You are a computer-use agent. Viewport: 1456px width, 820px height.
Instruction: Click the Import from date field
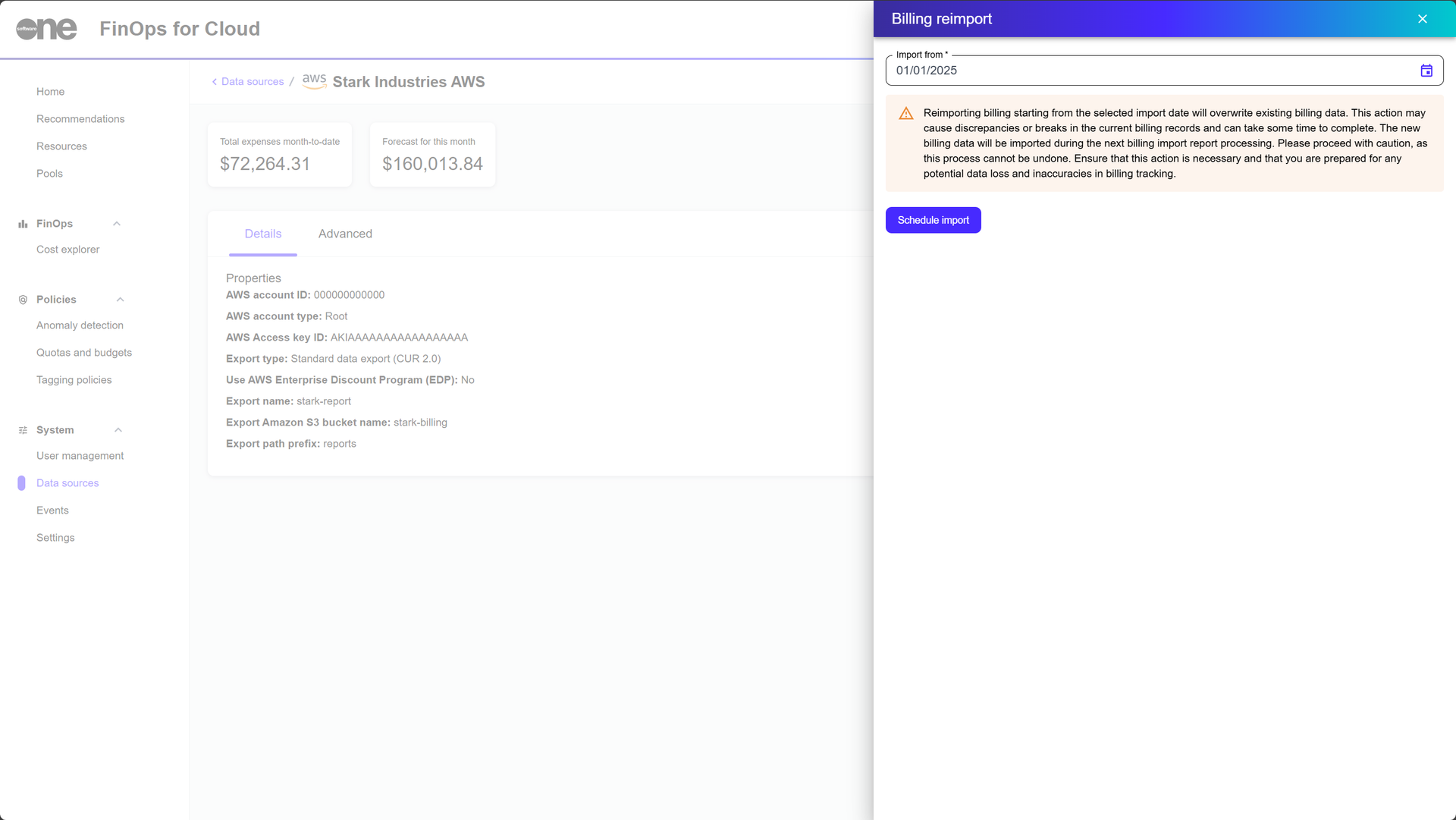[x=1164, y=71]
